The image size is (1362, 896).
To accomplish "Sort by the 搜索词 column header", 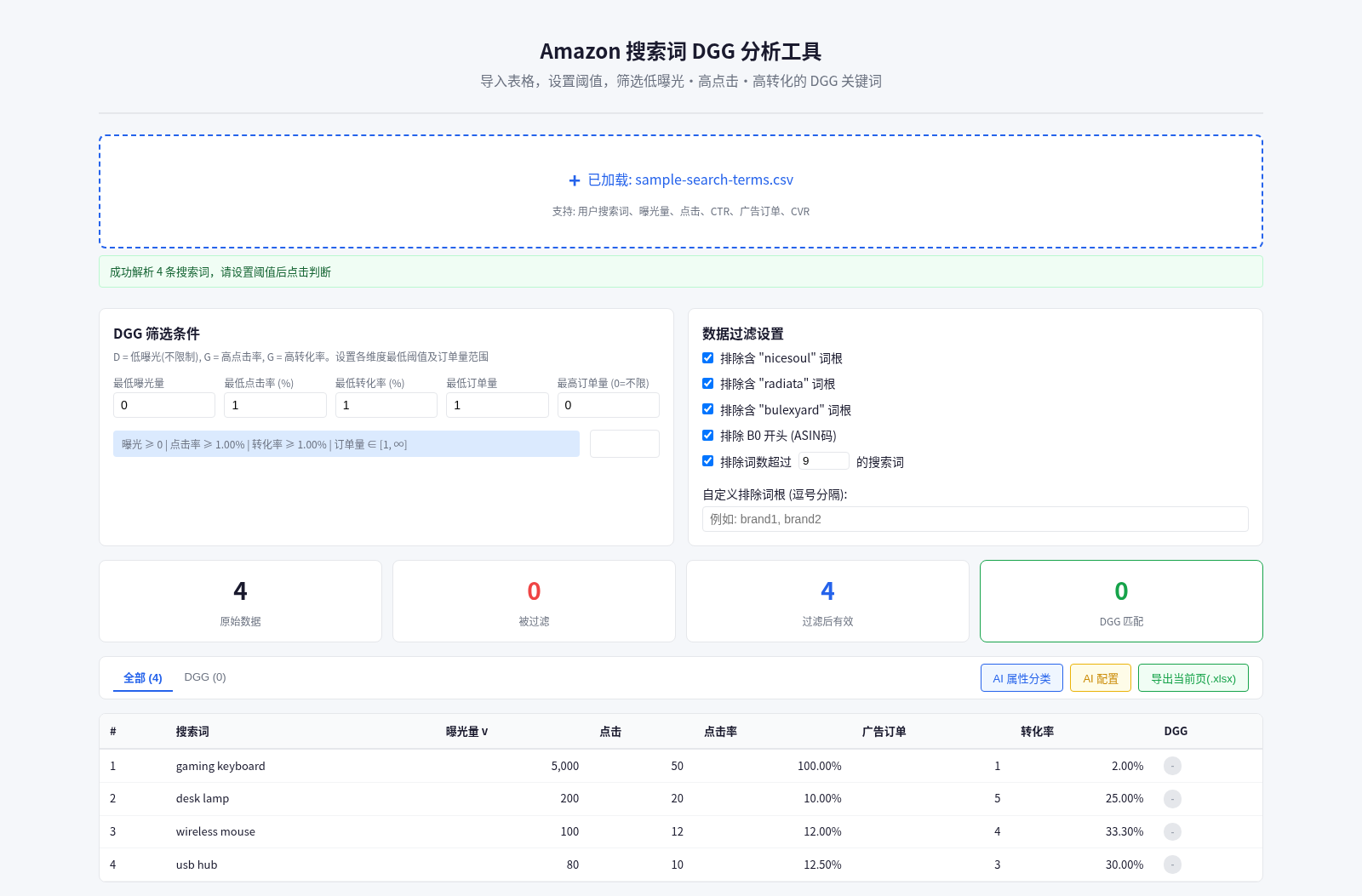I will pyautogui.click(x=192, y=732).
